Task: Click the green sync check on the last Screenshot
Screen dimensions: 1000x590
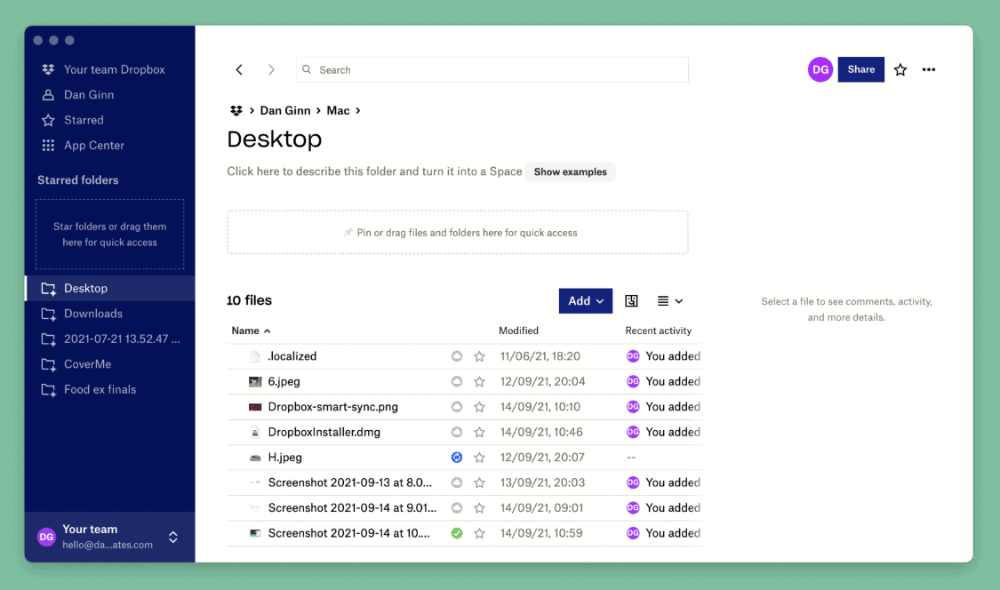Action: 456,533
